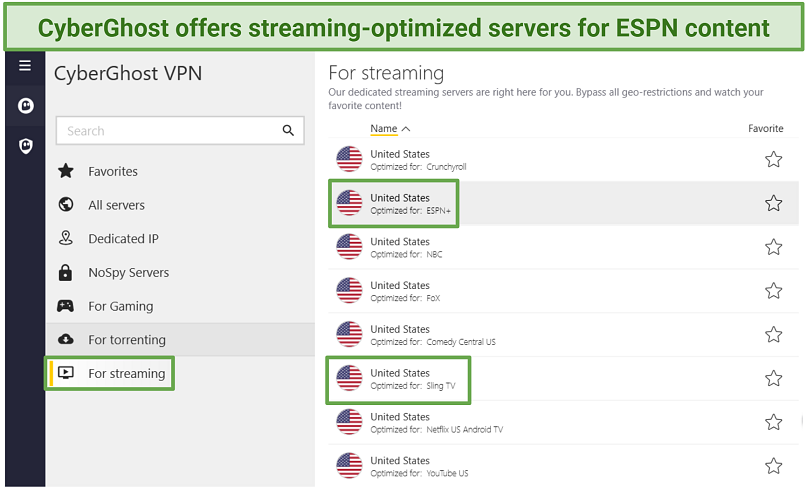This screenshot has height=489, width=806.
Task: Favorite the Comedy Central US server star
Action: point(774,335)
